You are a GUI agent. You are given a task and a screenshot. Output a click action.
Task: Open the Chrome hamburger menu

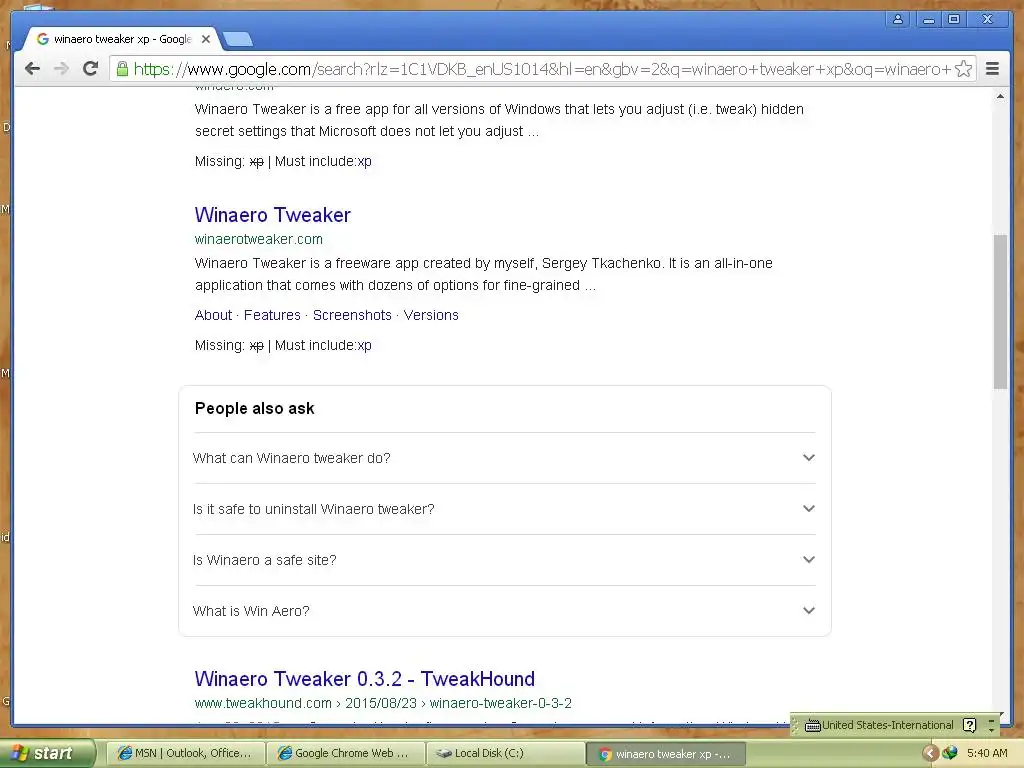click(x=992, y=69)
